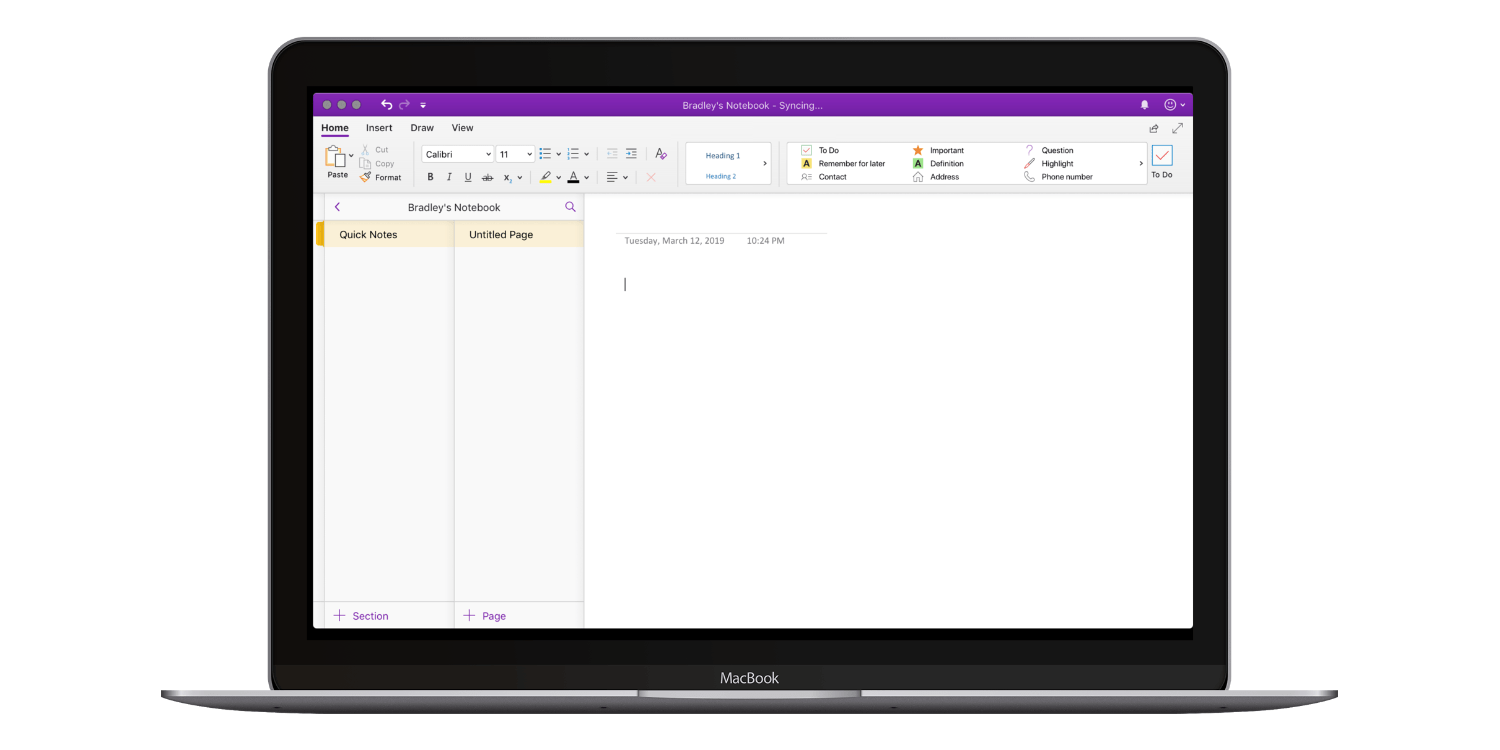
Task: Switch to the Insert tab
Action: (379, 128)
